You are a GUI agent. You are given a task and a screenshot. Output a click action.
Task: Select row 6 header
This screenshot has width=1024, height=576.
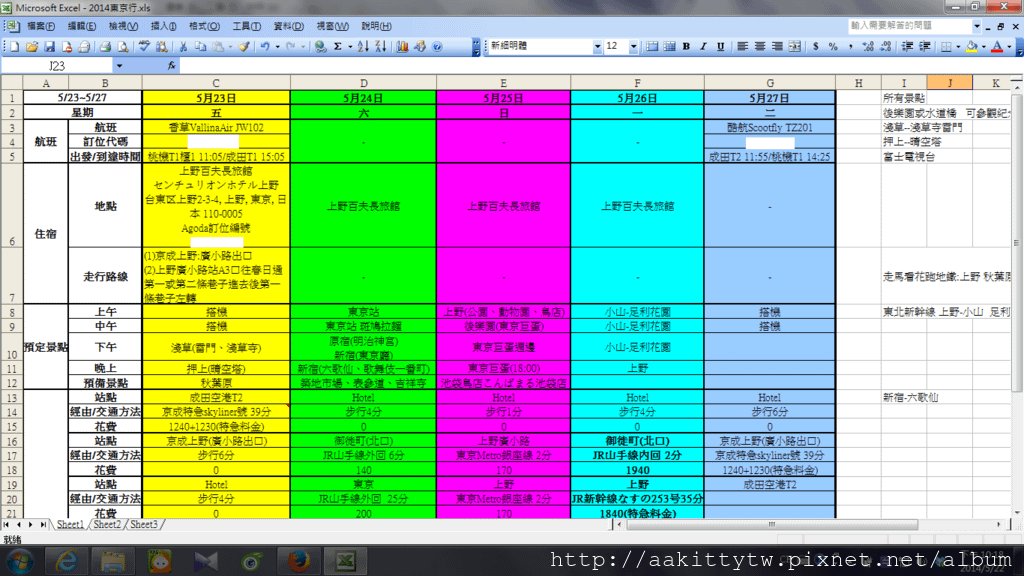[12, 205]
